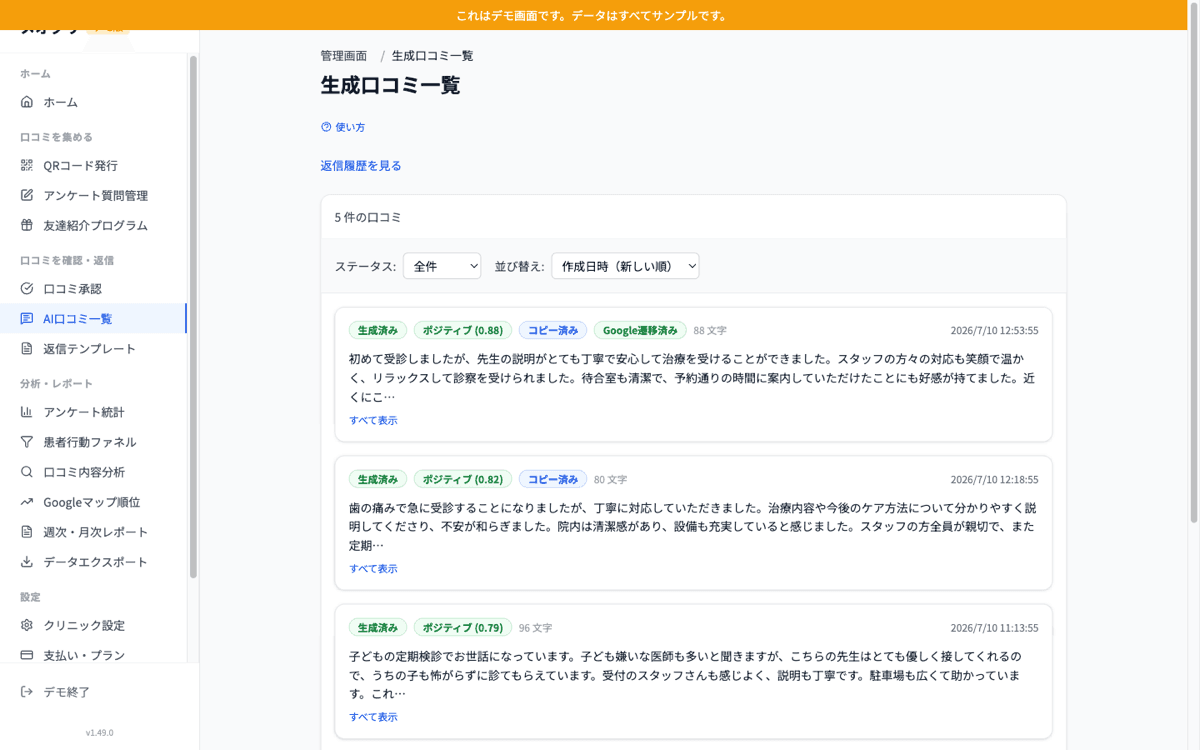Click the funnel icon for patient behavior
Image resolution: width=1200 pixels, height=750 pixels.
click(x=27, y=441)
